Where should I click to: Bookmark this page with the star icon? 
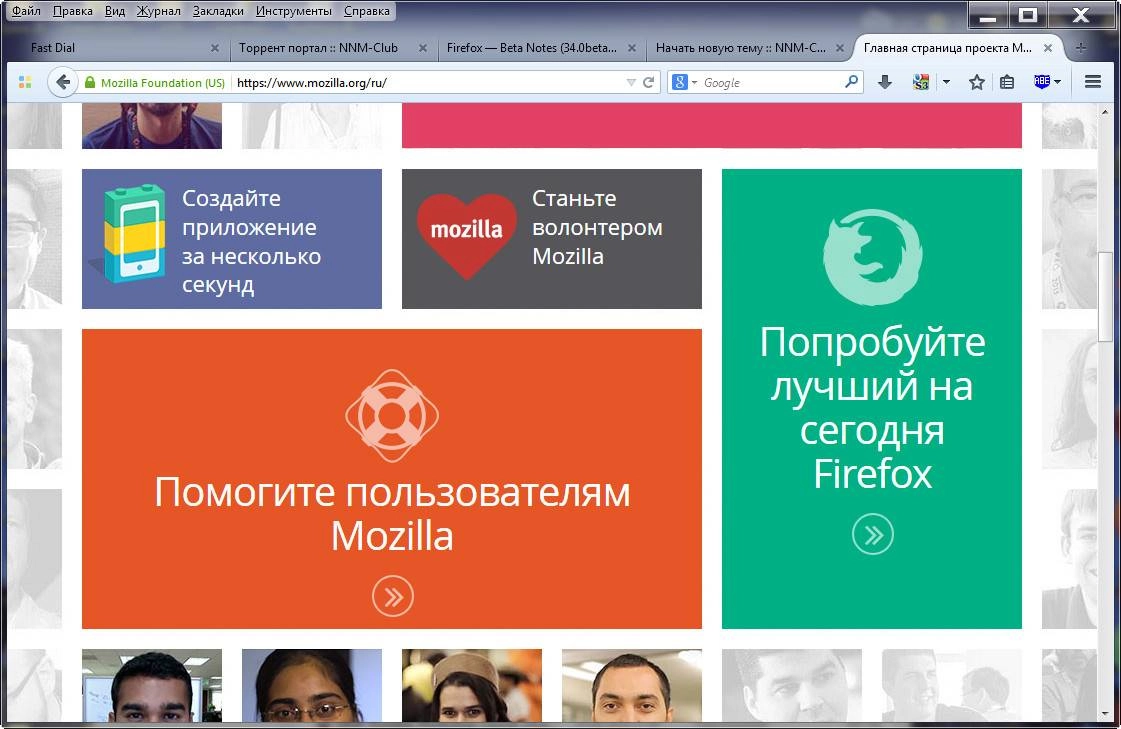(x=977, y=82)
